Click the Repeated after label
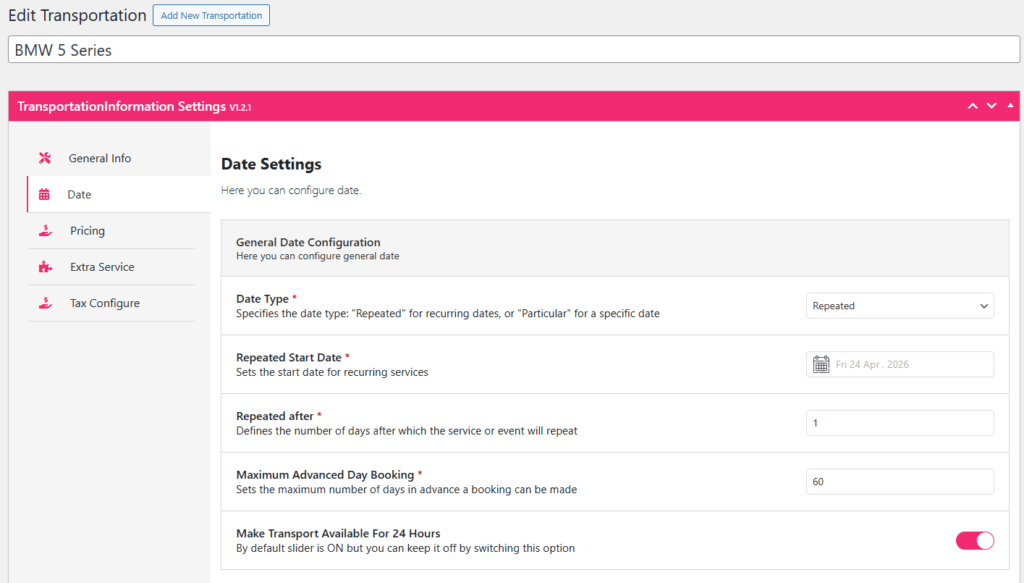This screenshot has width=1024, height=583. 274,416
